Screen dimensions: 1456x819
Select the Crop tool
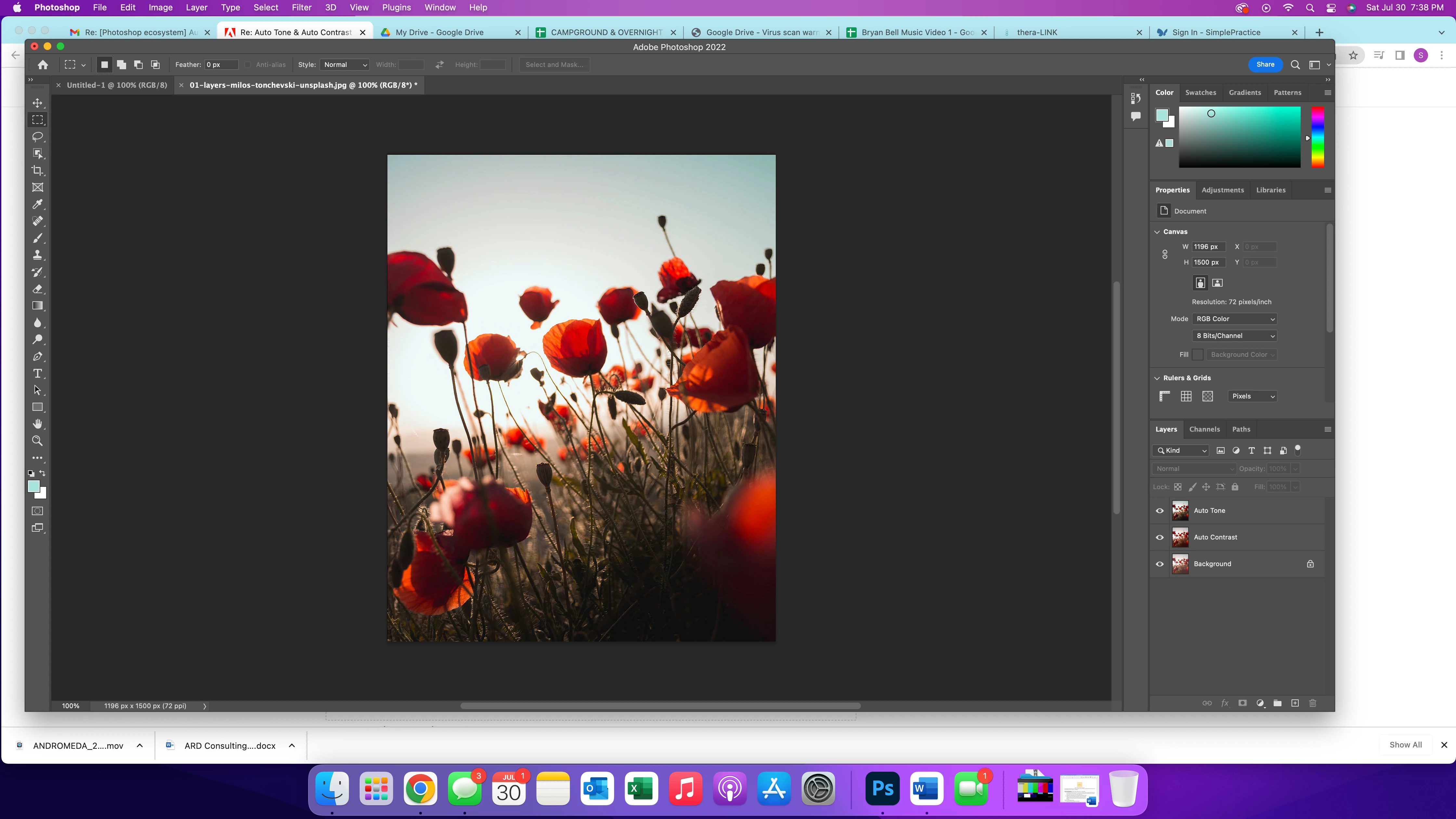tap(37, 171)
